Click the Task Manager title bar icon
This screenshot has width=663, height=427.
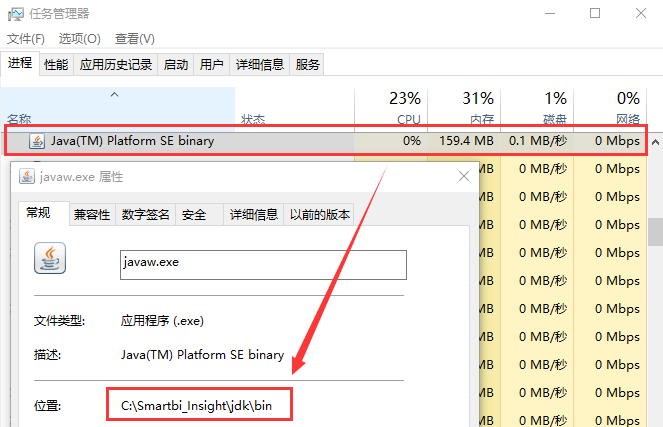(16, 14)
